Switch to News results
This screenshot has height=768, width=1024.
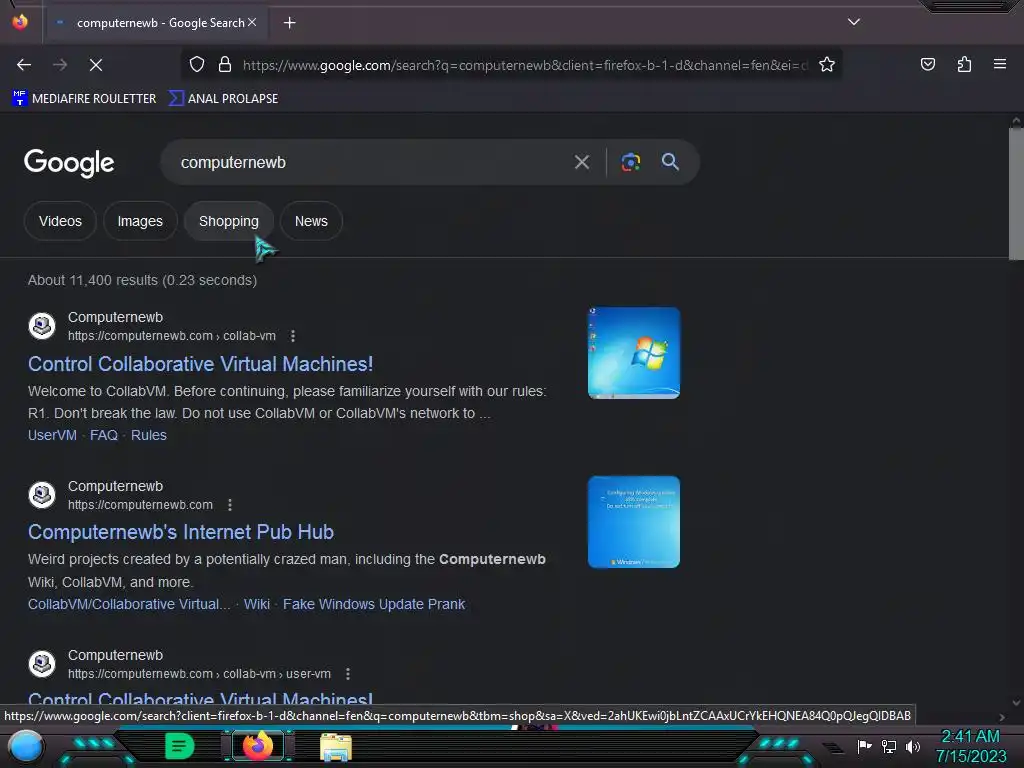coord(311,221)
